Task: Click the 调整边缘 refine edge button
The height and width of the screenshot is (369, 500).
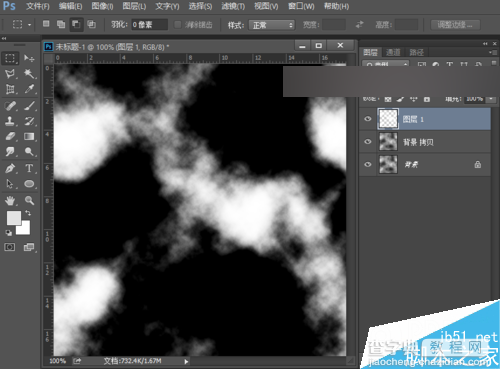Action: (x=455, y=25)
